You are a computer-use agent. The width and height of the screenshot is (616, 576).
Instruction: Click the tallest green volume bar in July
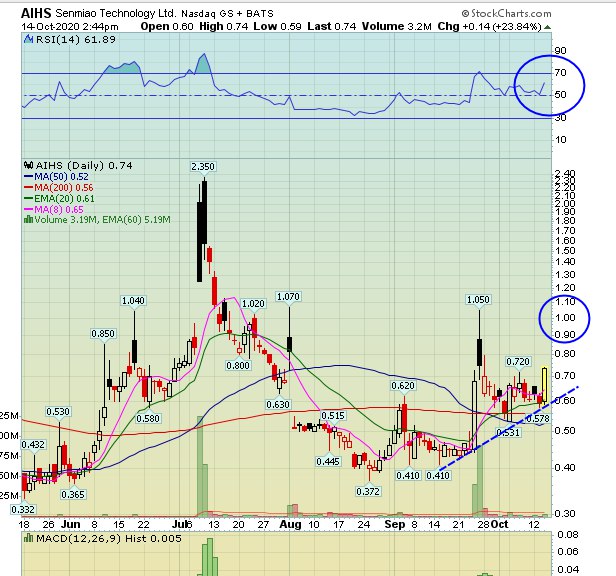pos(199,466)
